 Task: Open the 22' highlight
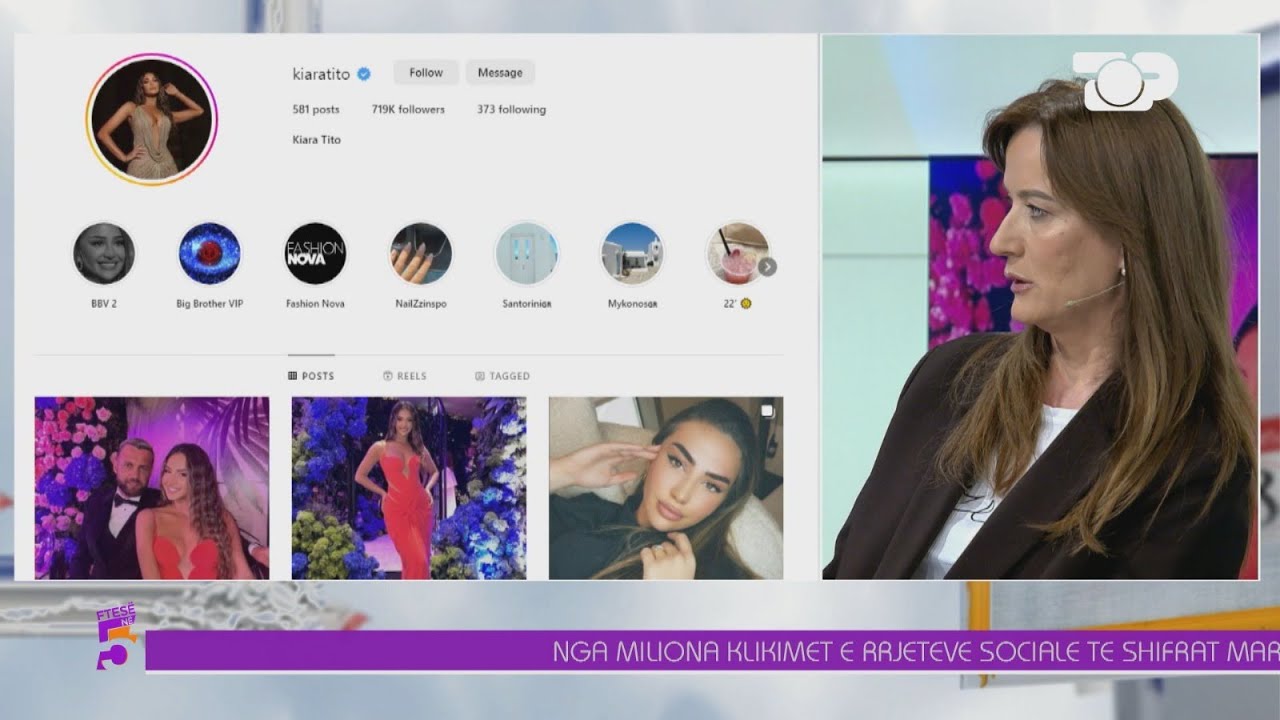(737, 254)
